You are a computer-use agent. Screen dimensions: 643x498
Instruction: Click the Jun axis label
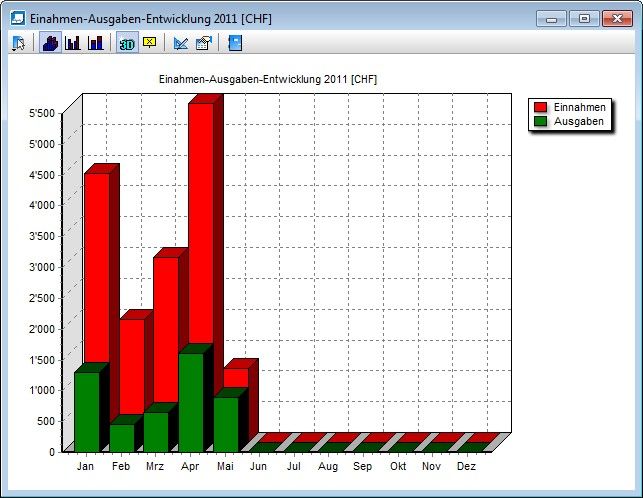coord(258,466)
